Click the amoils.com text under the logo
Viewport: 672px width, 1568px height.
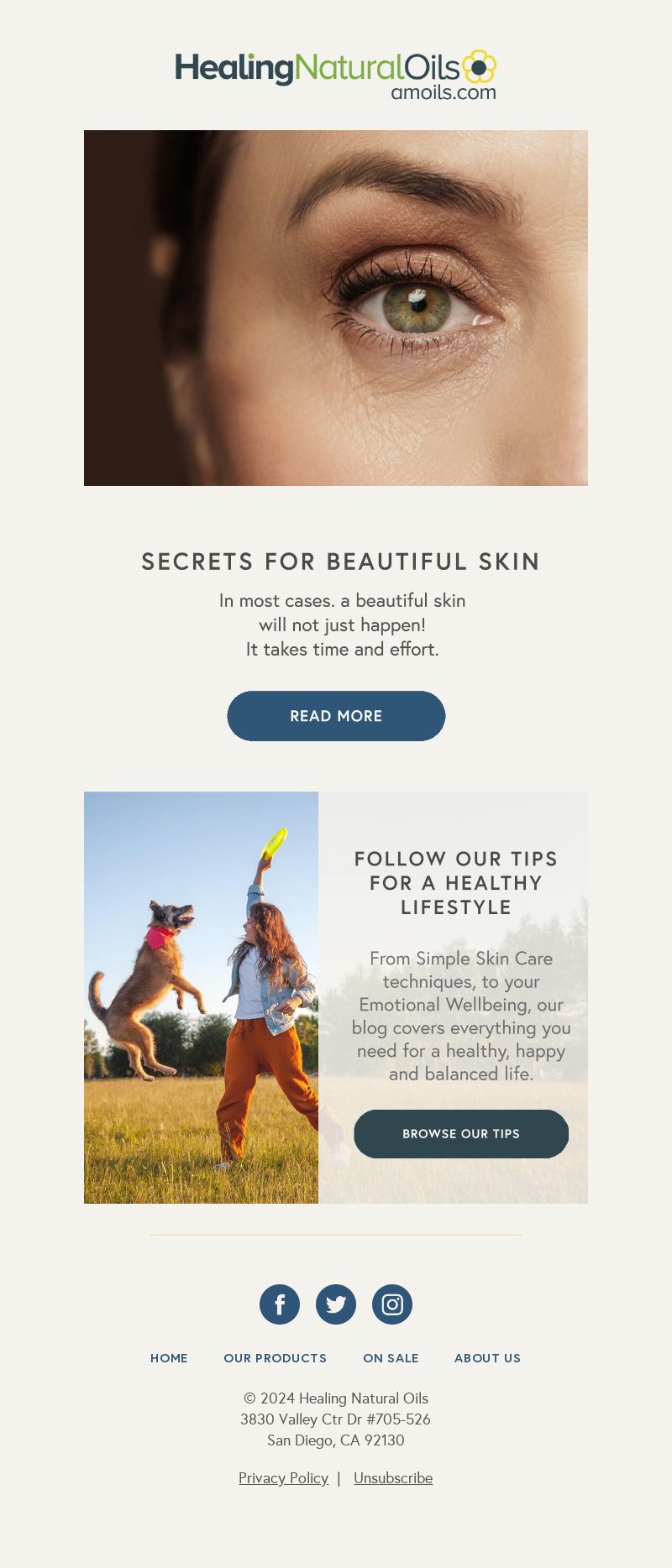click(444, 92)
